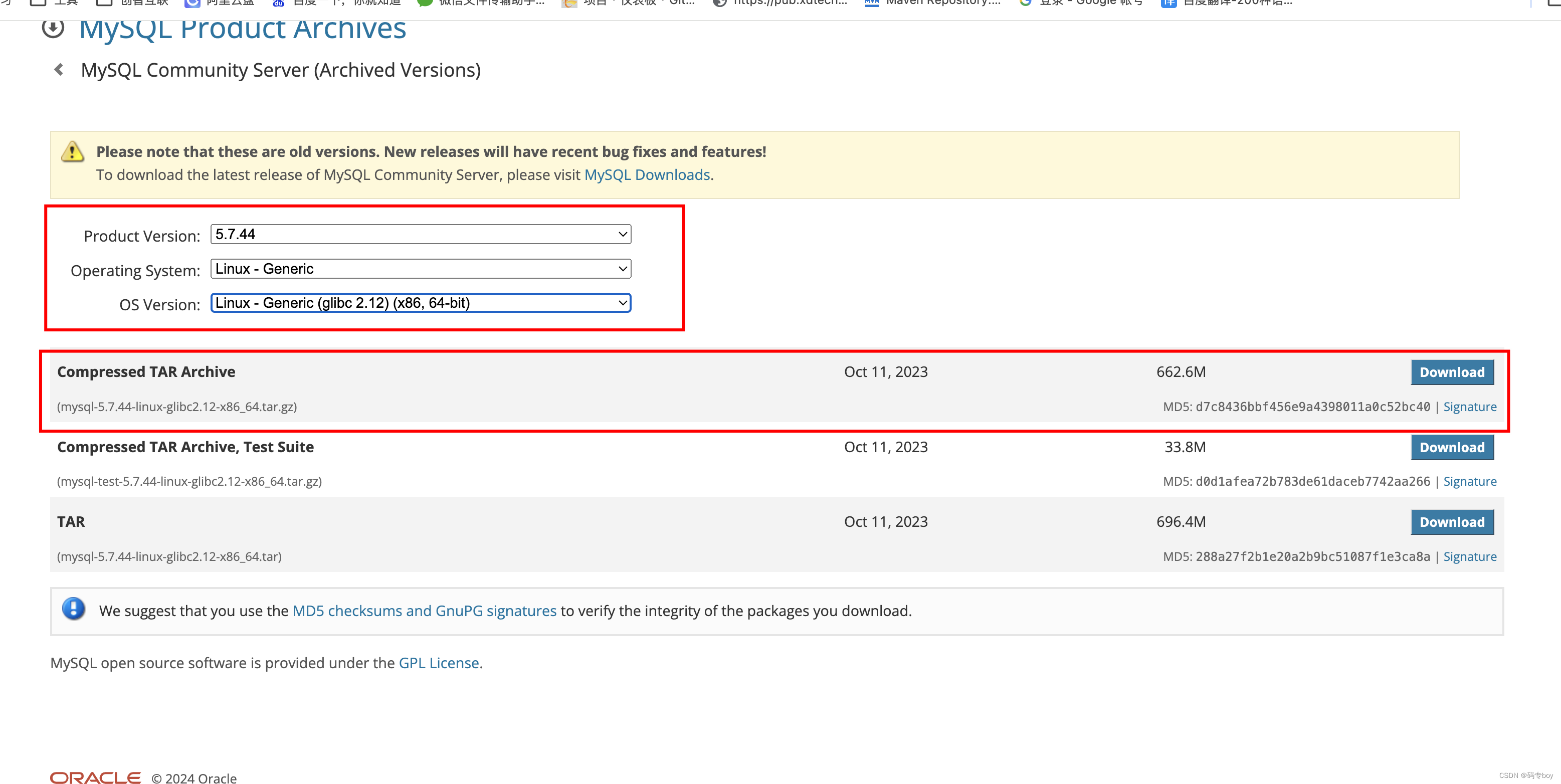Click the Google account login bookmark icon
The height and width of the screenshot is (784, 1561).
[1026, 4]
